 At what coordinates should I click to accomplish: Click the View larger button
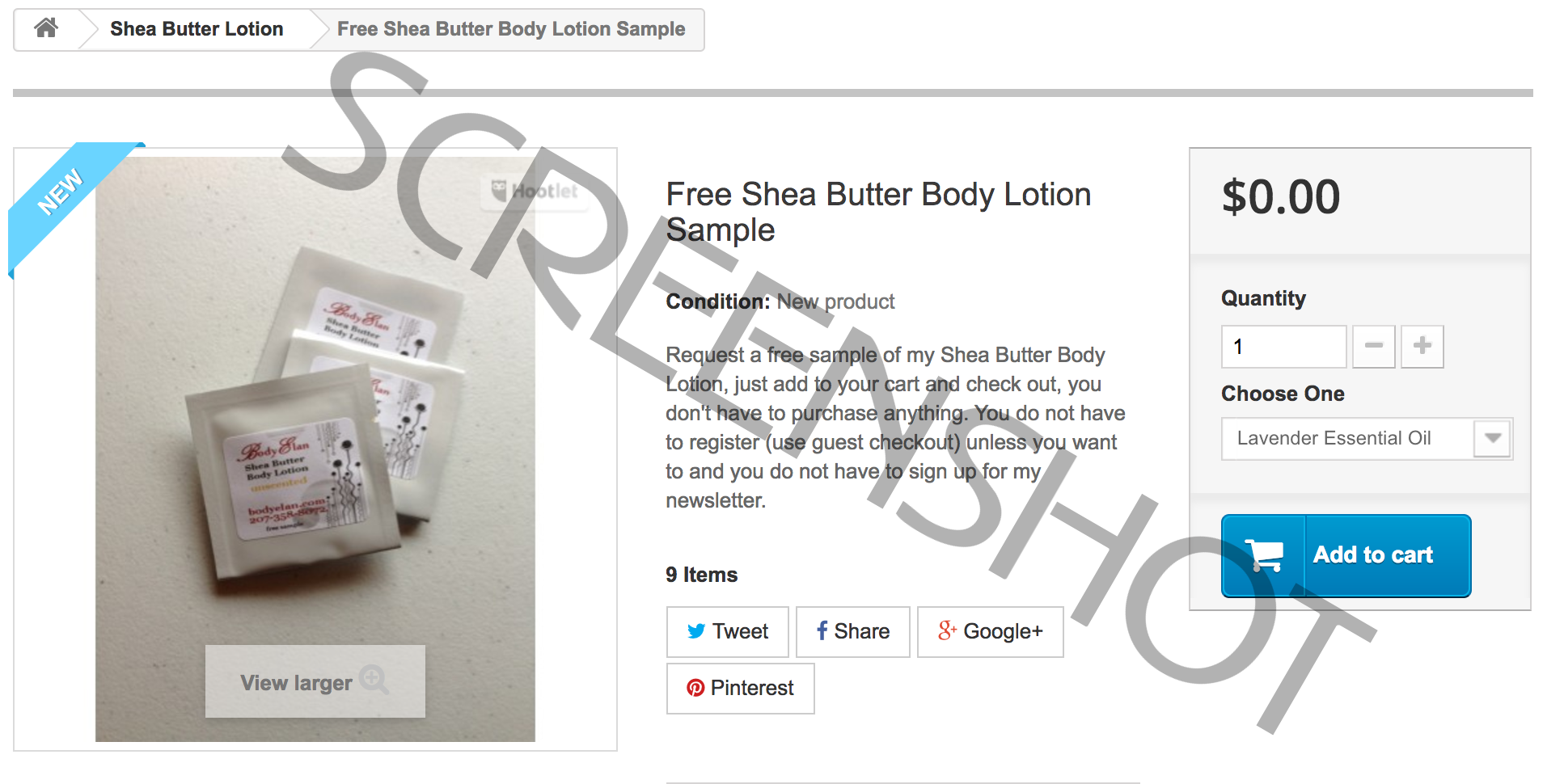(x=315, y=681)
